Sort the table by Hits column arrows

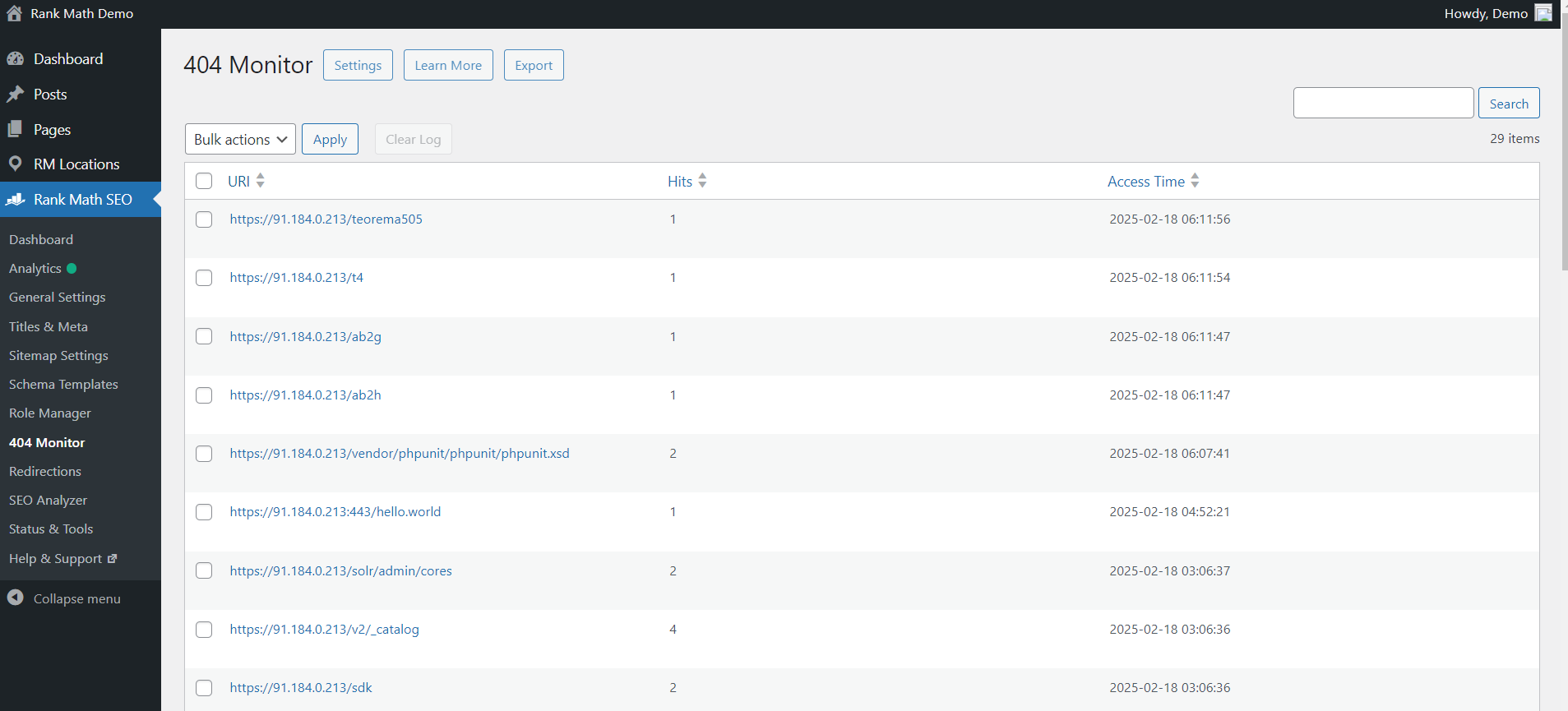[x=702, y=181]
